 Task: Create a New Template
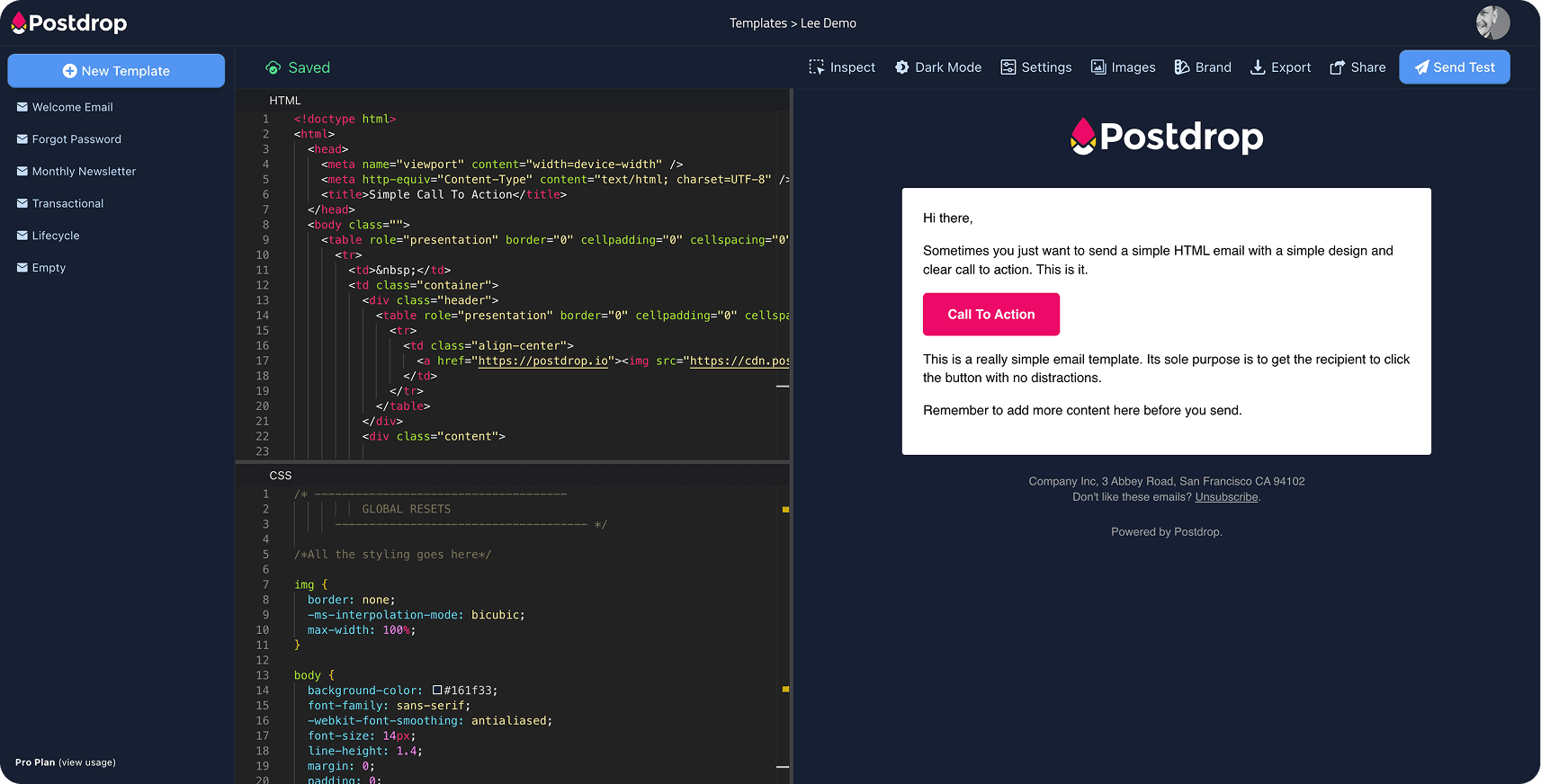116,71
